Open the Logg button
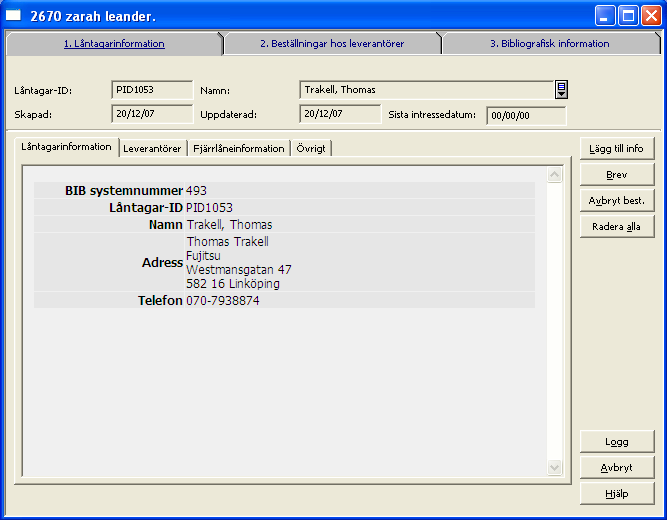 [x=616, y=442]
